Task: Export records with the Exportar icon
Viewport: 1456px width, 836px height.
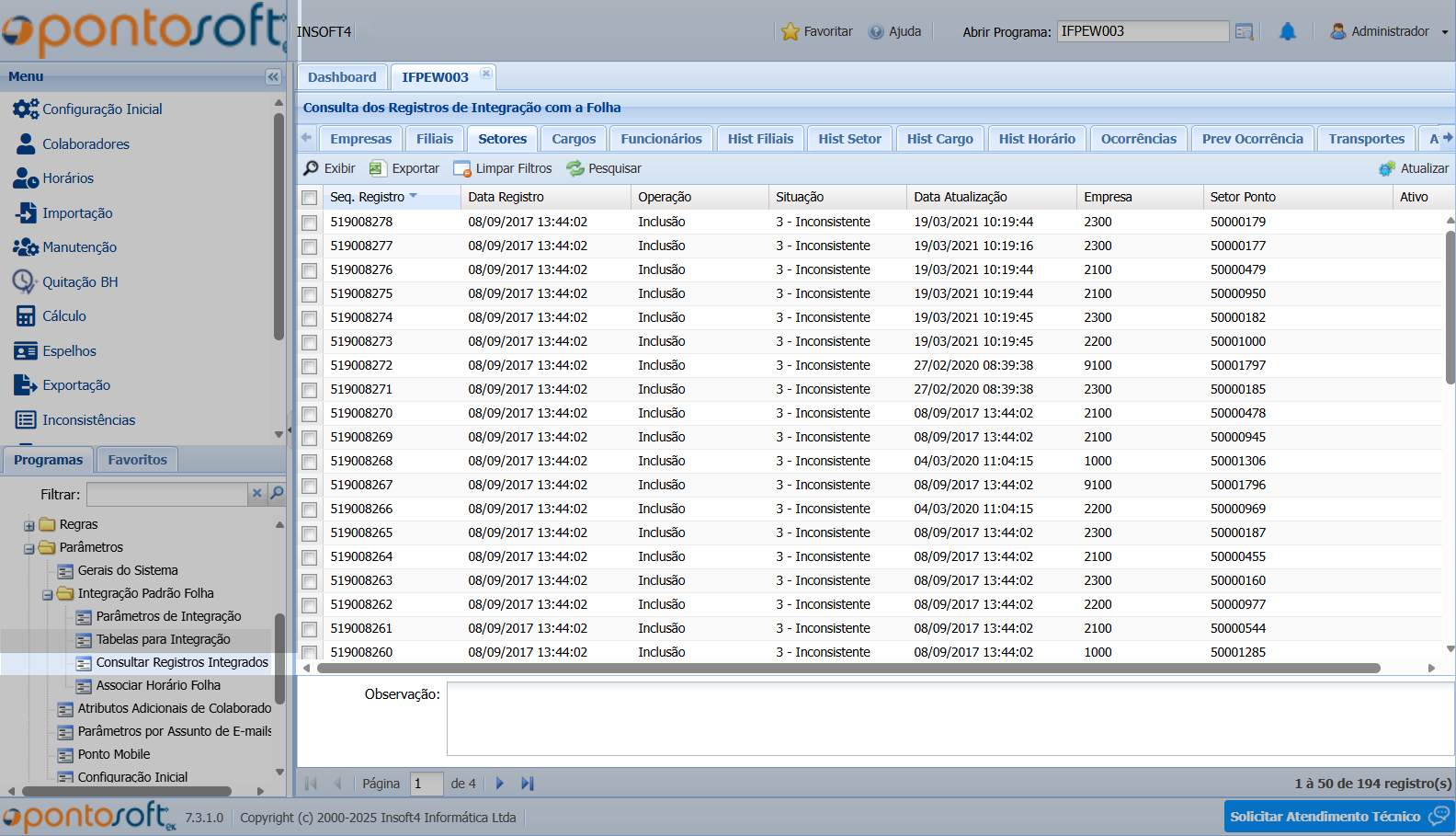Action: 377,168
